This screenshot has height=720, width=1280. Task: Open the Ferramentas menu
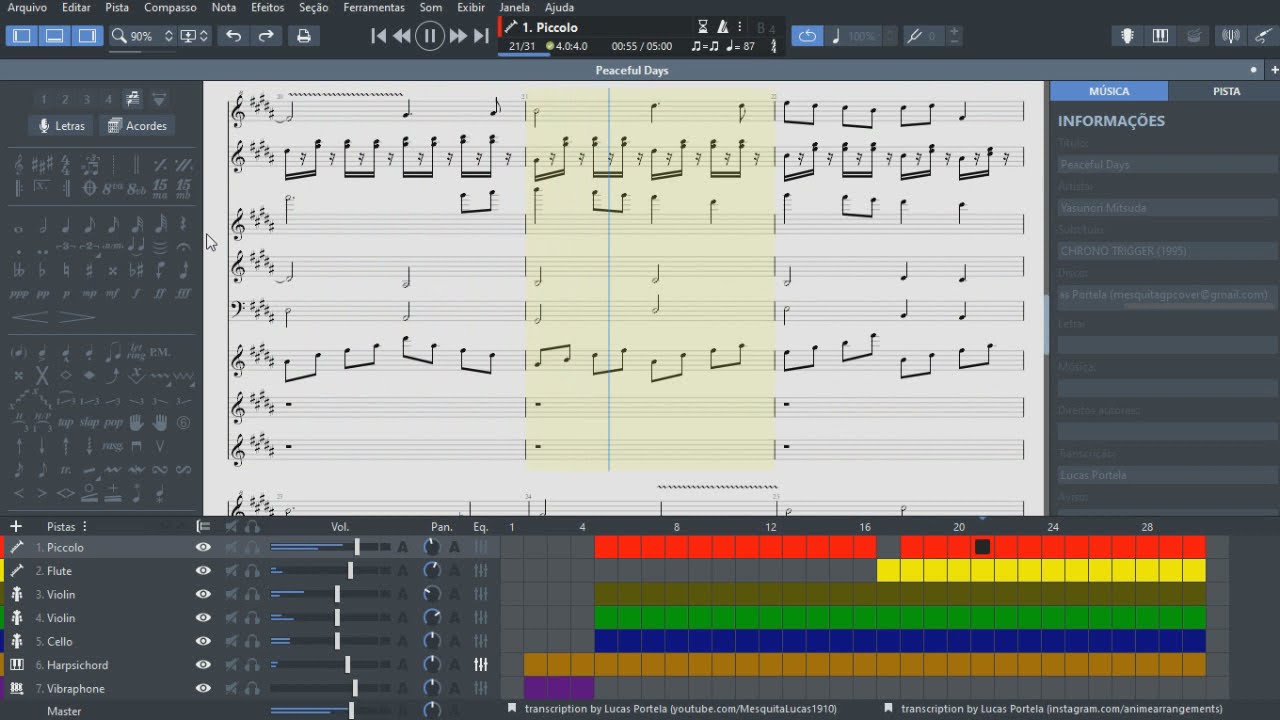click(x=374, y=7)
